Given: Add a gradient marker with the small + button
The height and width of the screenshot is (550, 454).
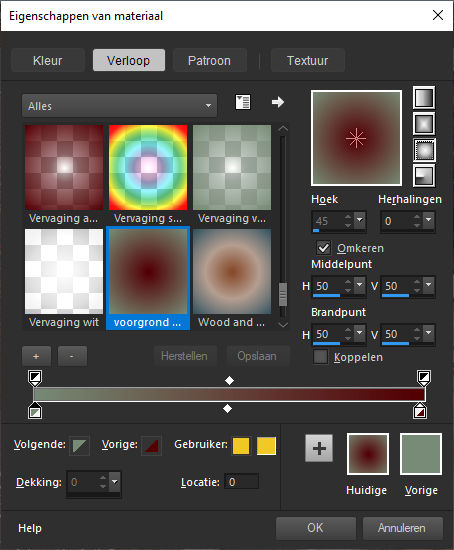Looking at the screenshot, I should 36,356.
